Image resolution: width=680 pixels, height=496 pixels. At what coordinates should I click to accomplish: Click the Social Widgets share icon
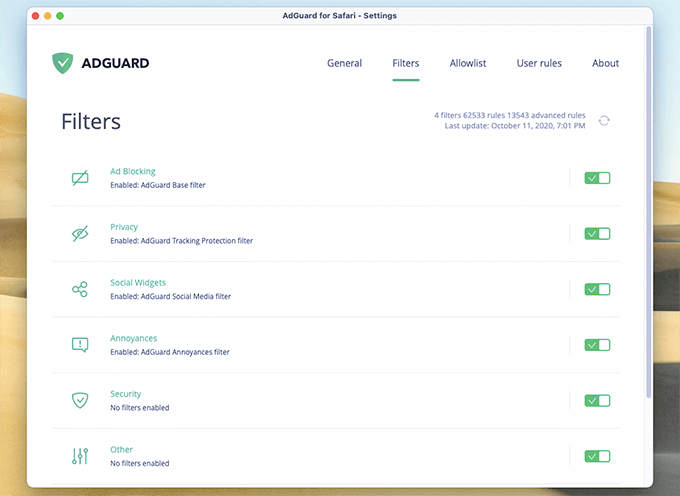80,289
